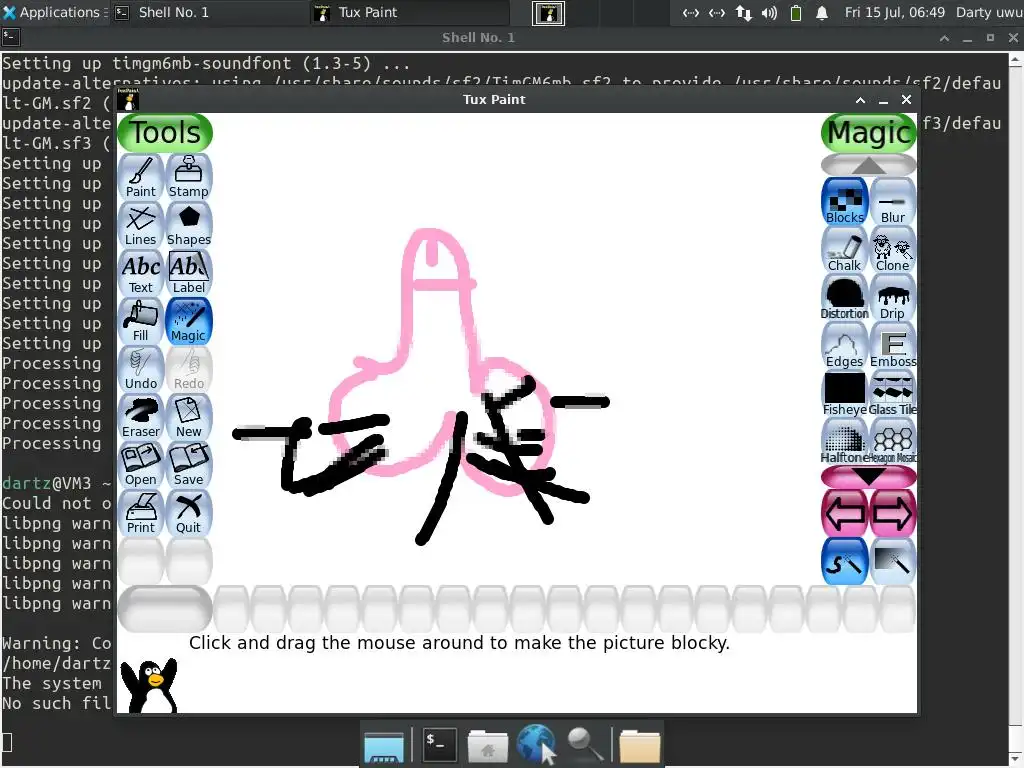
Task: Pick the Fill bucket tool
Action: tap(140, 321)
